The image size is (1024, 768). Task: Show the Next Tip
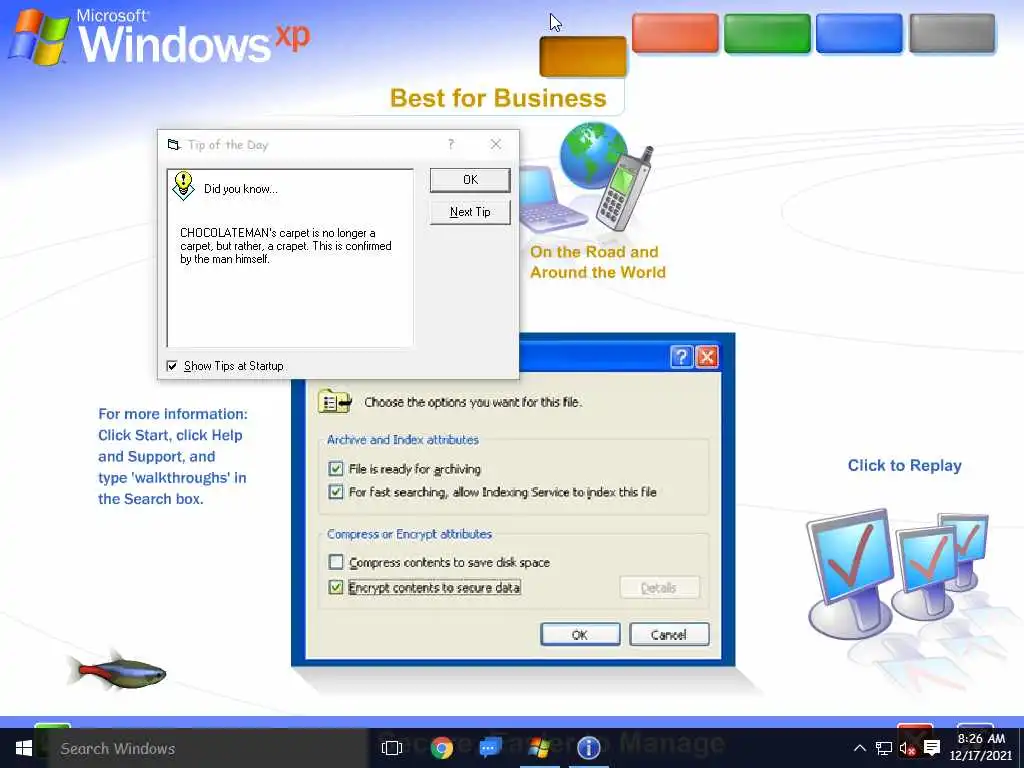[x=470, y=212]
